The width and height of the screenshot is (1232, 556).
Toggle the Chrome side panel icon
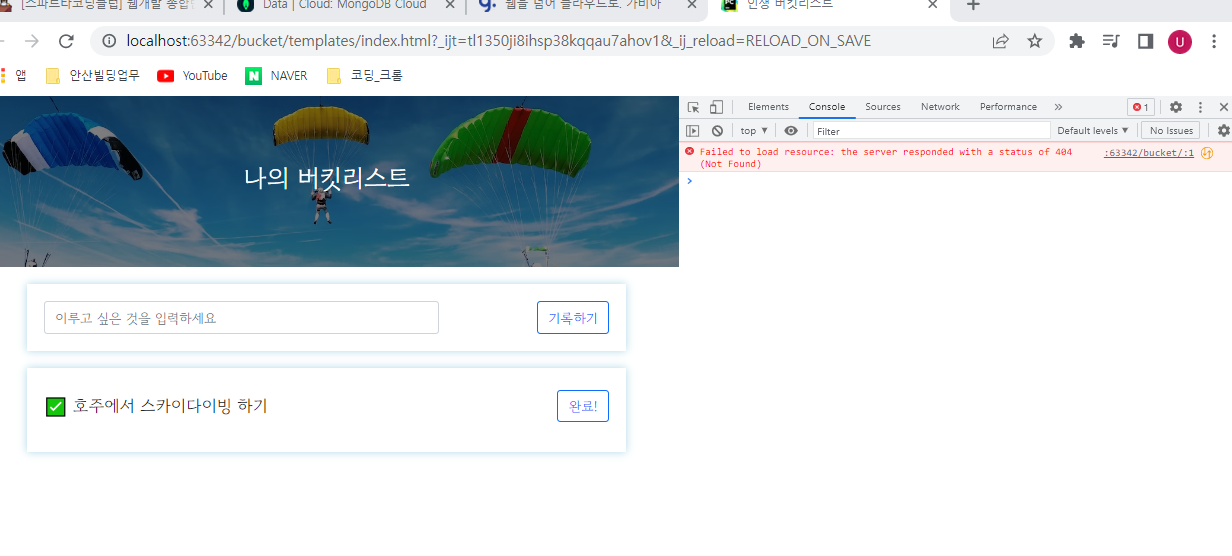[x=1145, y=41]
